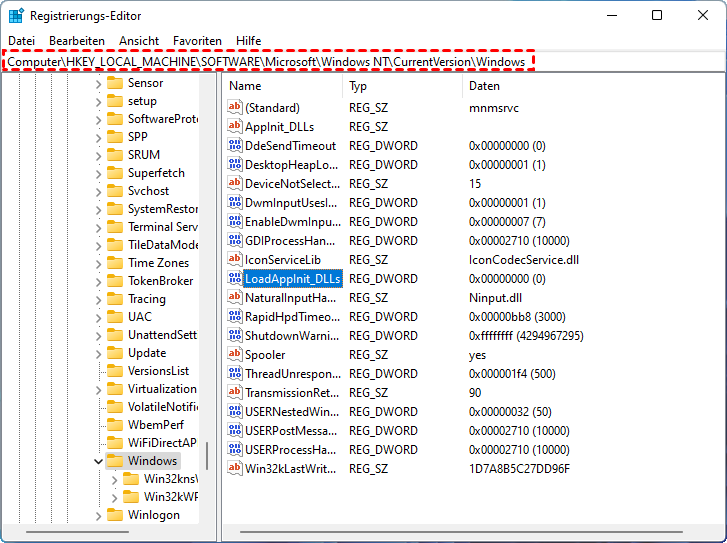The height and width of the screenshot is (543, 727).
Task: Expand the Sensor key
Action: click(98, 84)
